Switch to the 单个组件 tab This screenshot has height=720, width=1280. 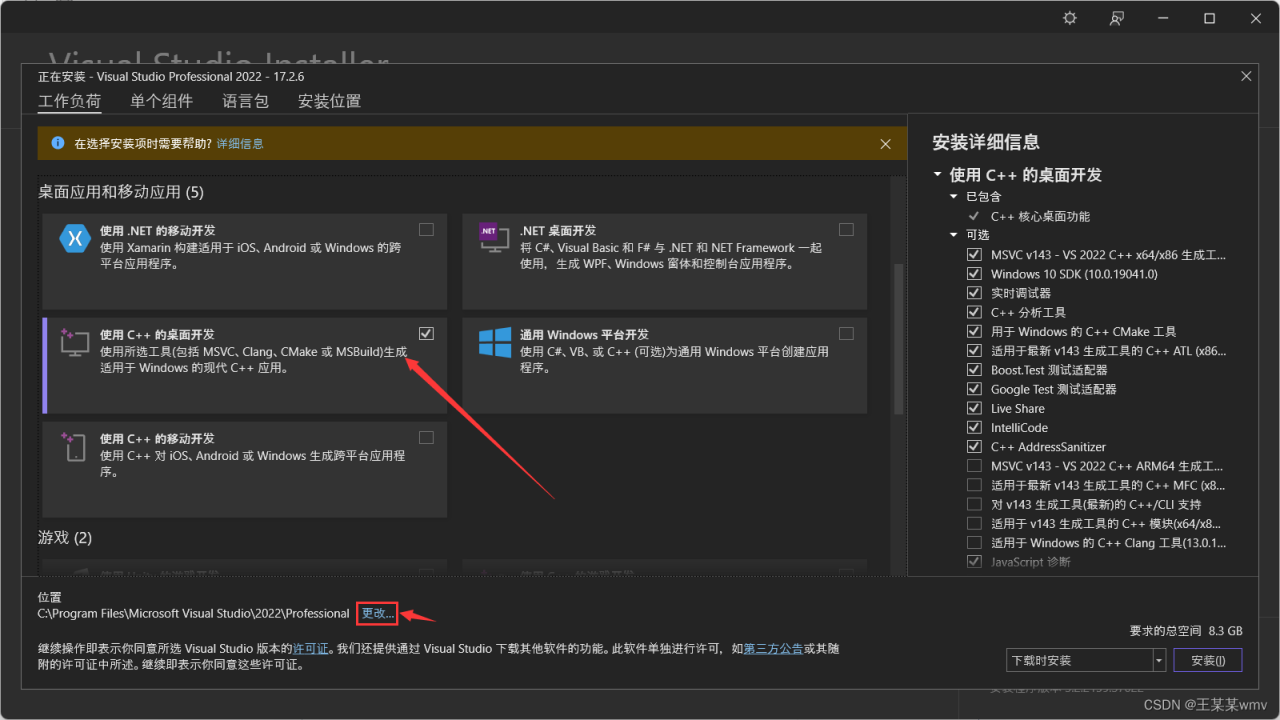coord(160,100)
